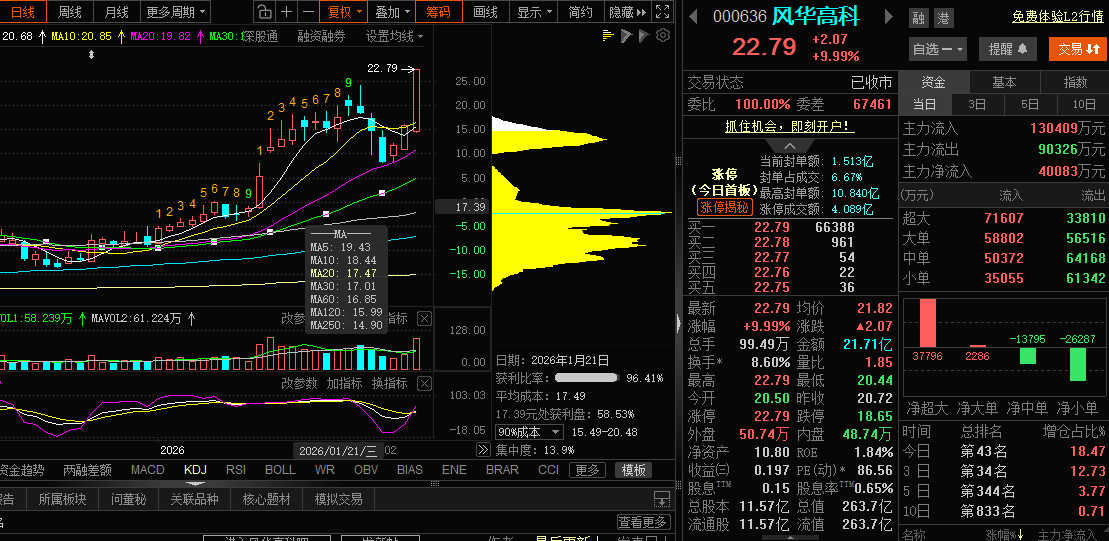Open 自选一 watchlist dropdown
Image resolution: width=1109 pixels, height=541 pixels.
938,49
